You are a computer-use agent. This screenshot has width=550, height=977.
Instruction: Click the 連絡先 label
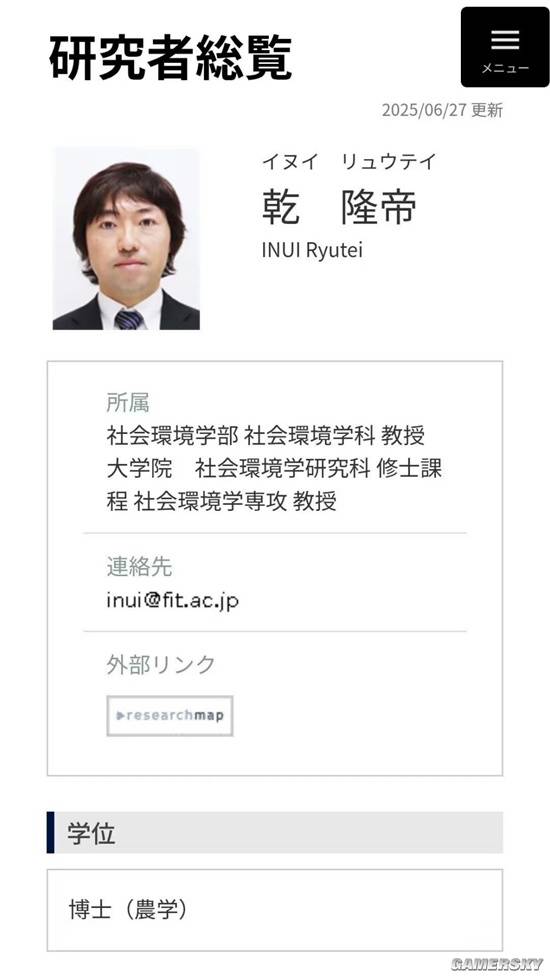coord(139,566)
